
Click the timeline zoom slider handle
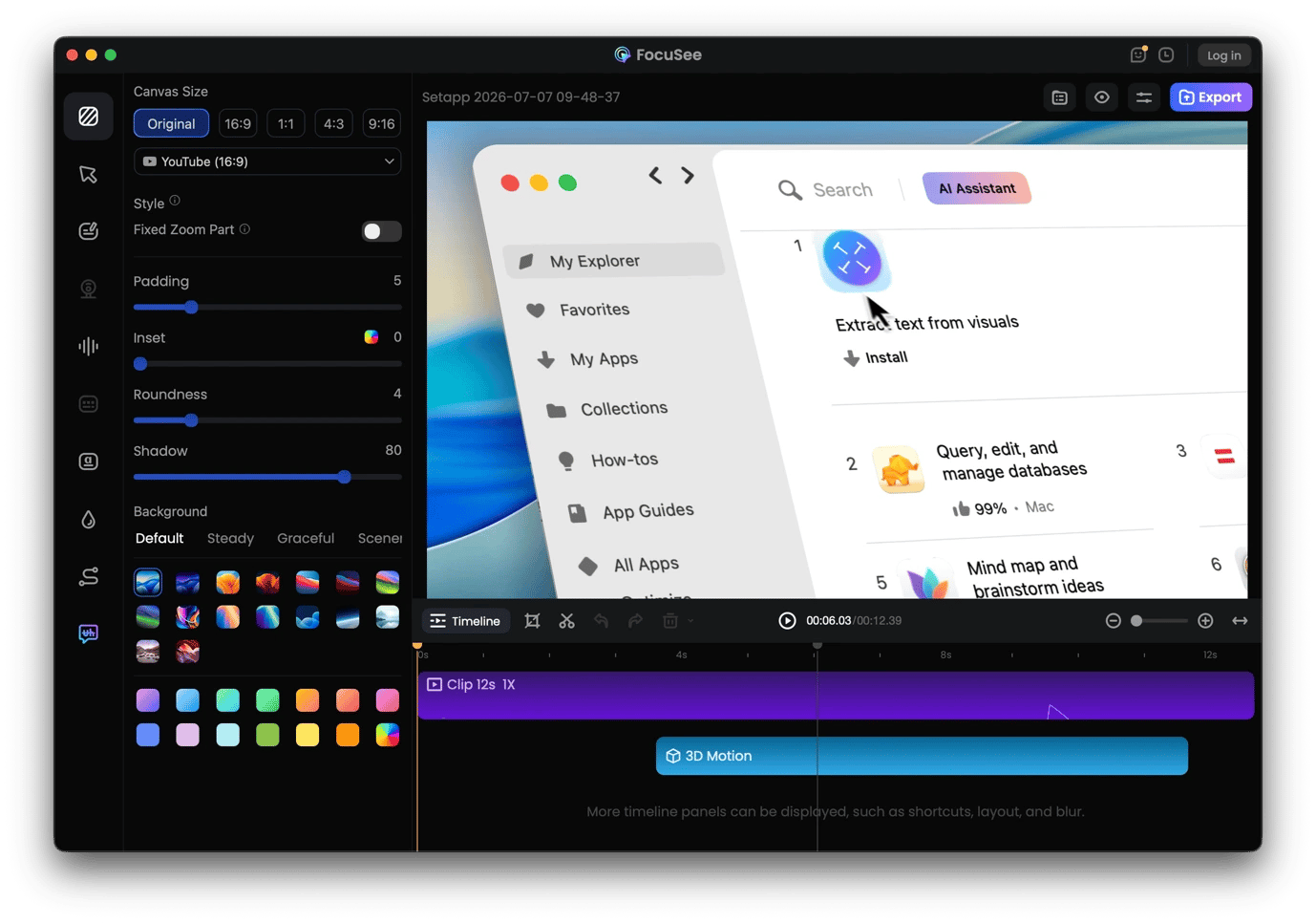pos(1136,621)
